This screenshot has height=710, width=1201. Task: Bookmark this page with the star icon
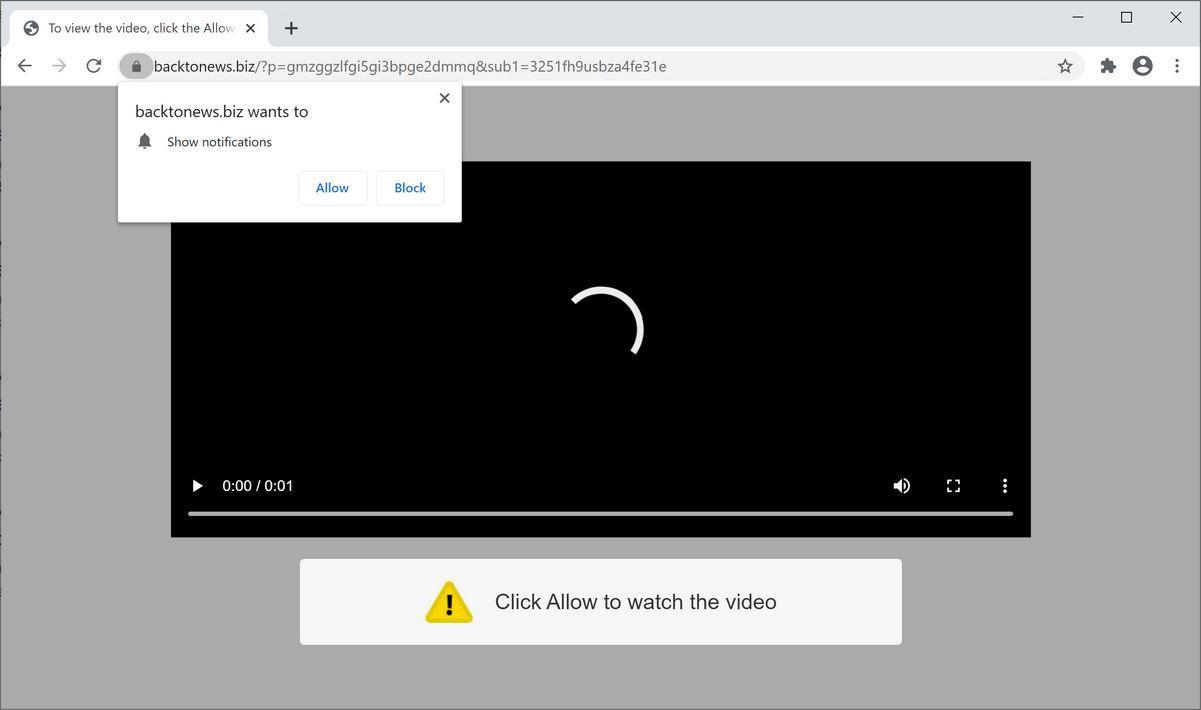click(1064, 65)
